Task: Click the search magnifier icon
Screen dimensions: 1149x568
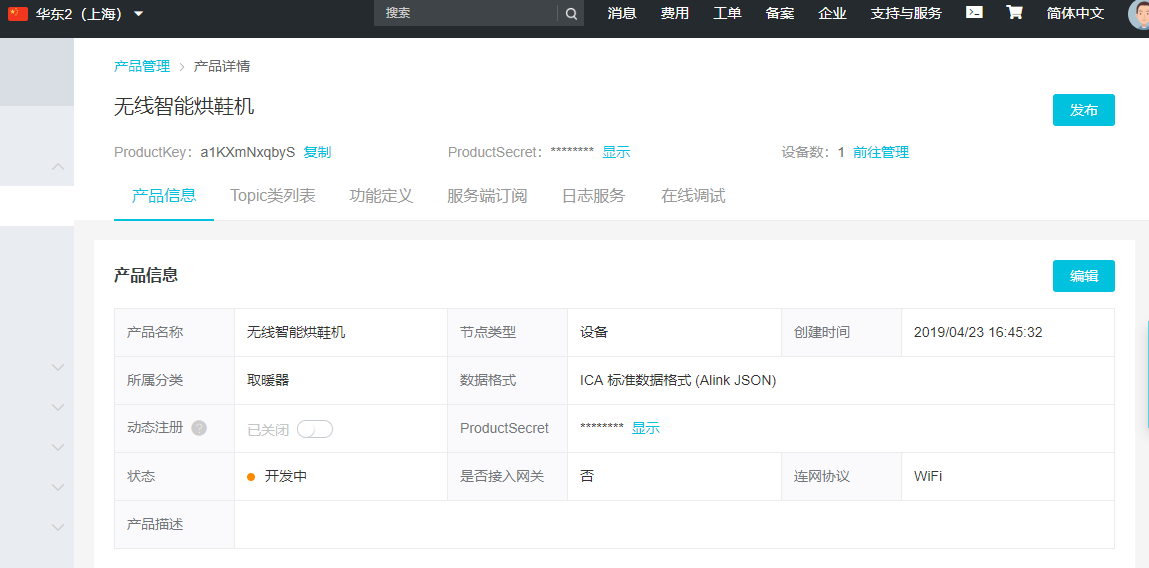Action: point(571,13)
